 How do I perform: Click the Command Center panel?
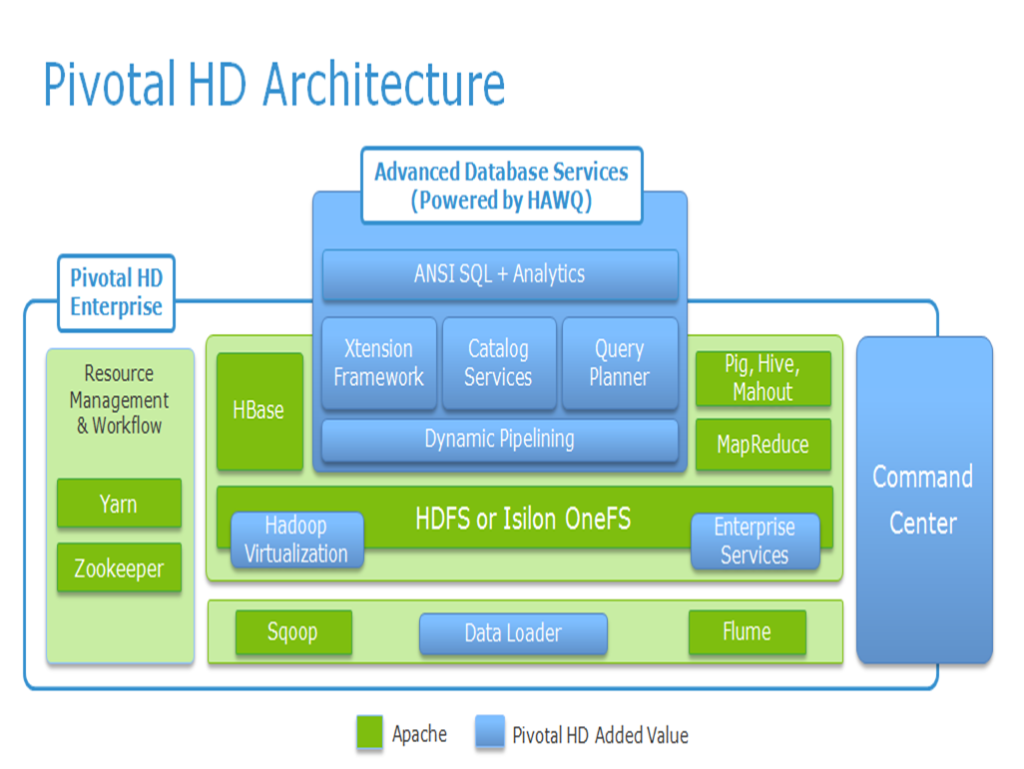924,500
